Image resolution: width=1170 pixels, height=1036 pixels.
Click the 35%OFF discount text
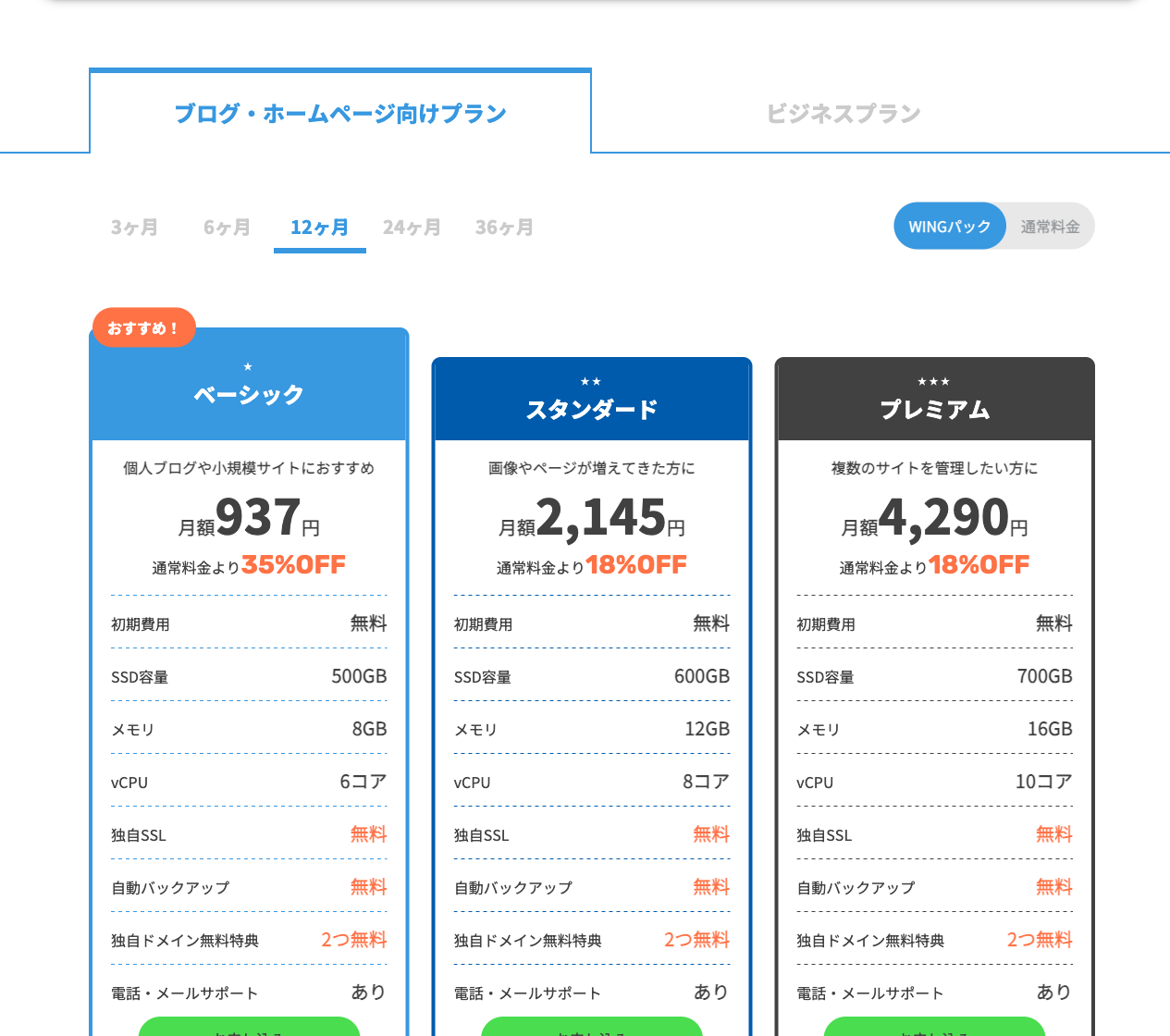pyautogui.click(x=294, y=564)
